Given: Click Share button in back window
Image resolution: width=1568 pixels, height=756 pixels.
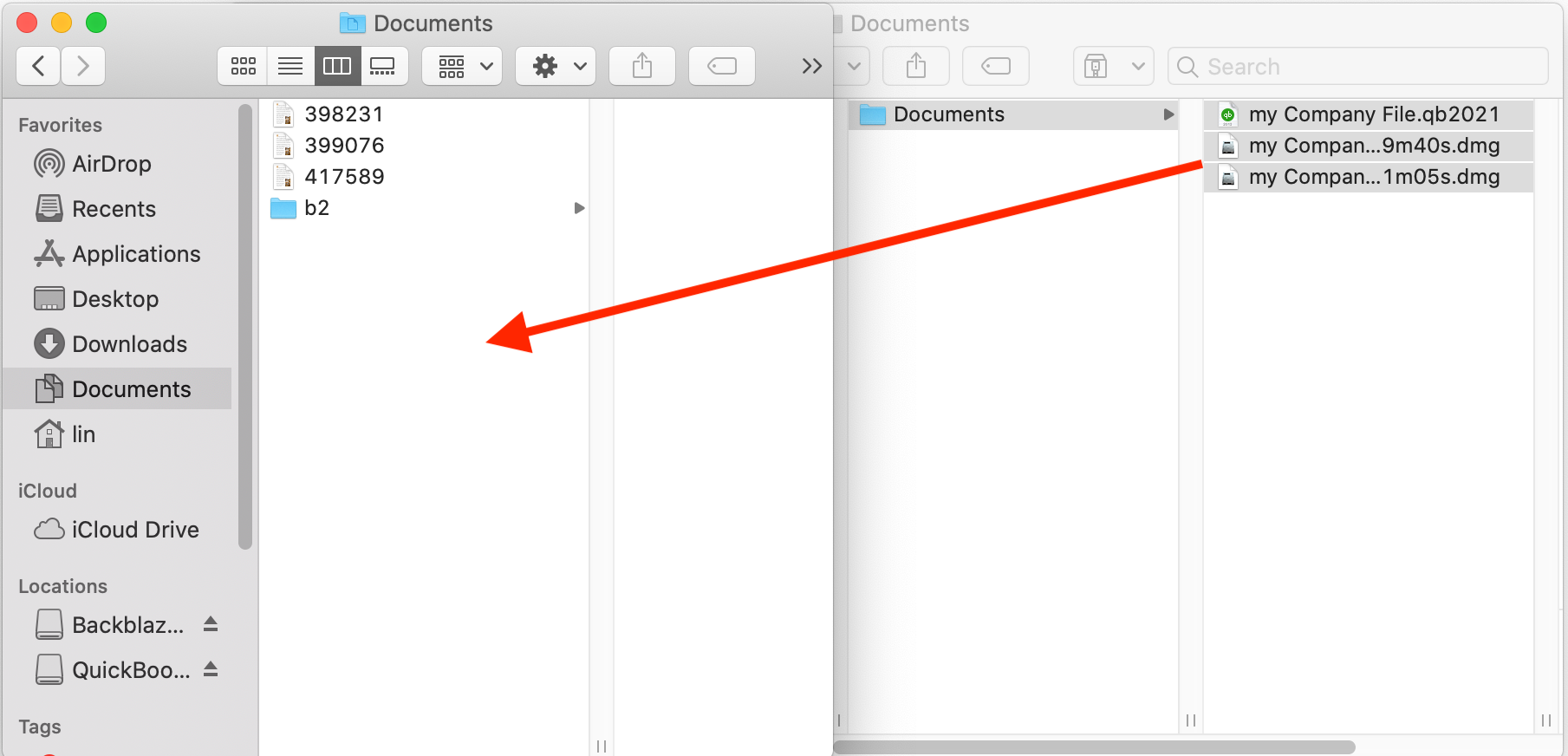Looking at the screenshot, I should click(916, 66).
